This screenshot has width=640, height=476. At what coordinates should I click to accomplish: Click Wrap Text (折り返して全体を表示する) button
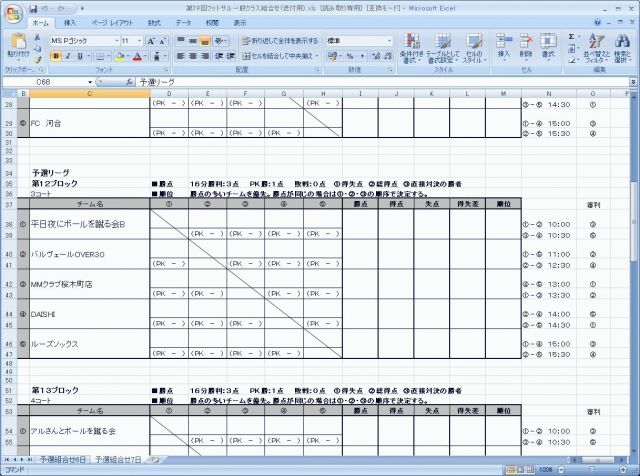coord(279,41)
